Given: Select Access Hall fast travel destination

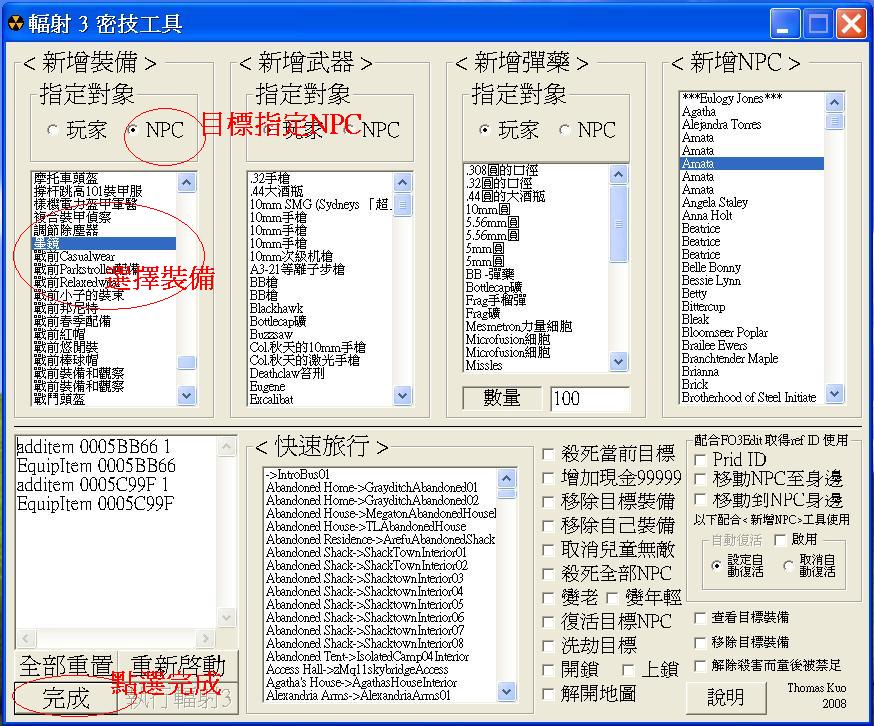Looking at the screenshot, I should pyautogui.click(x=356, y=669).
